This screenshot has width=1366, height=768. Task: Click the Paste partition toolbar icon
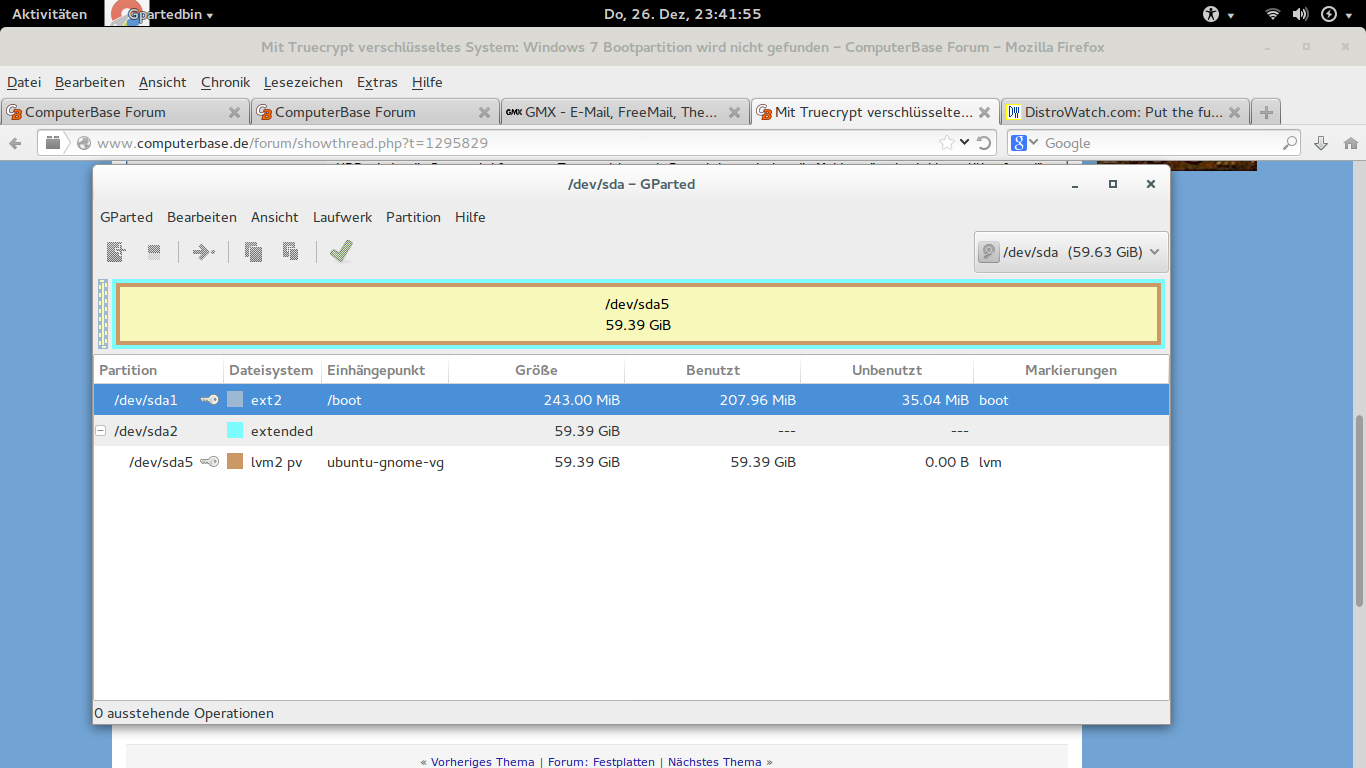click(x=290, y=252)
